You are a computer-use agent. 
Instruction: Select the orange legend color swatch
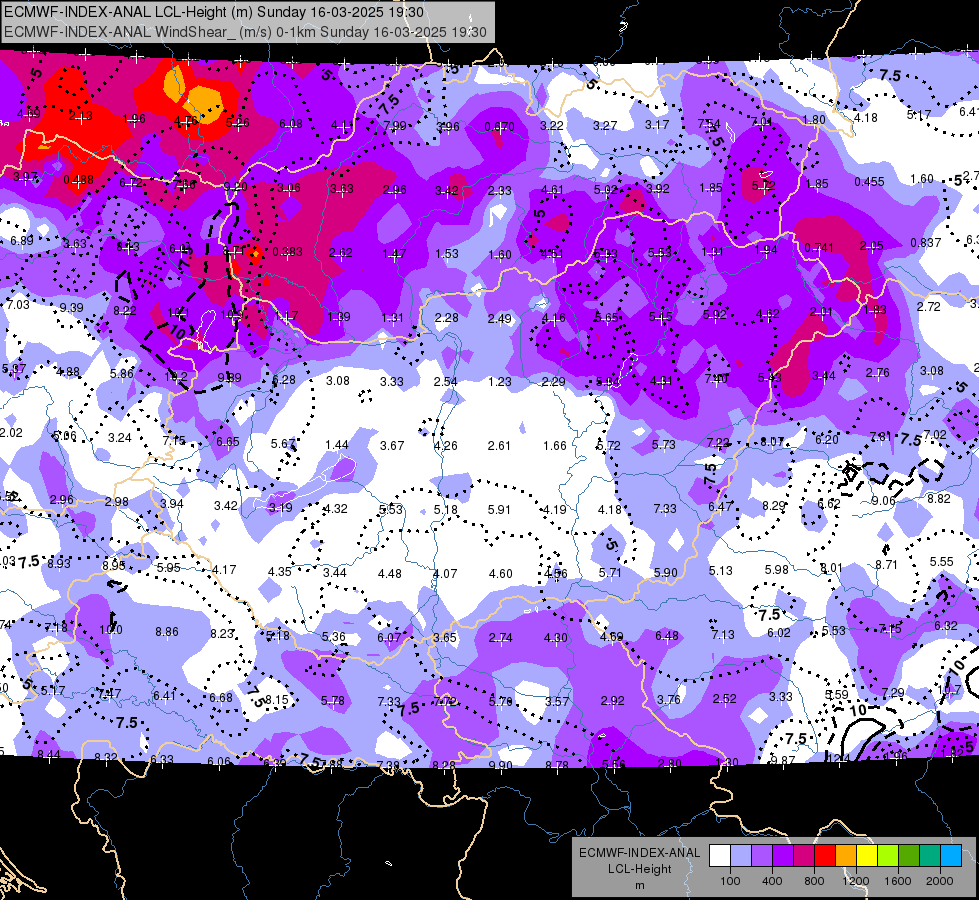[846, 856]
